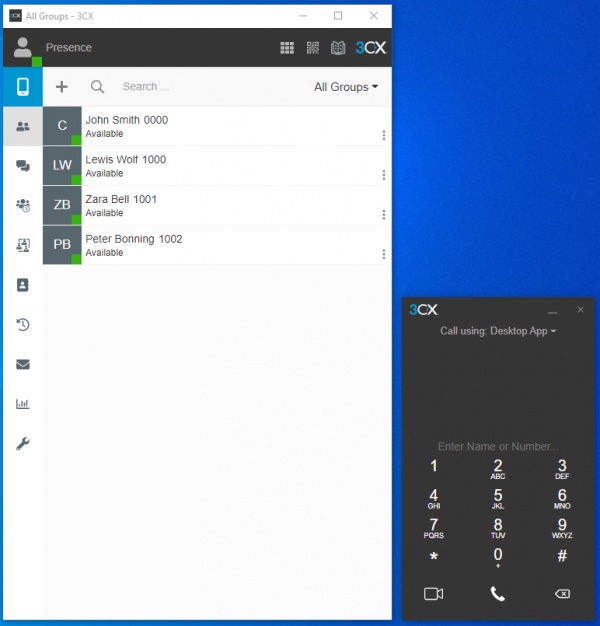Open options menu for Lewis Wolf
Screen dimensions: 600x626
point(384,175)
